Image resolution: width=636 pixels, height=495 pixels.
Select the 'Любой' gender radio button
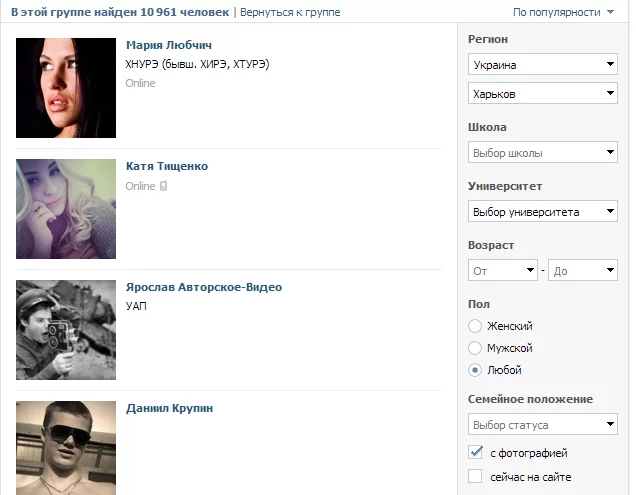click(475, 370)
